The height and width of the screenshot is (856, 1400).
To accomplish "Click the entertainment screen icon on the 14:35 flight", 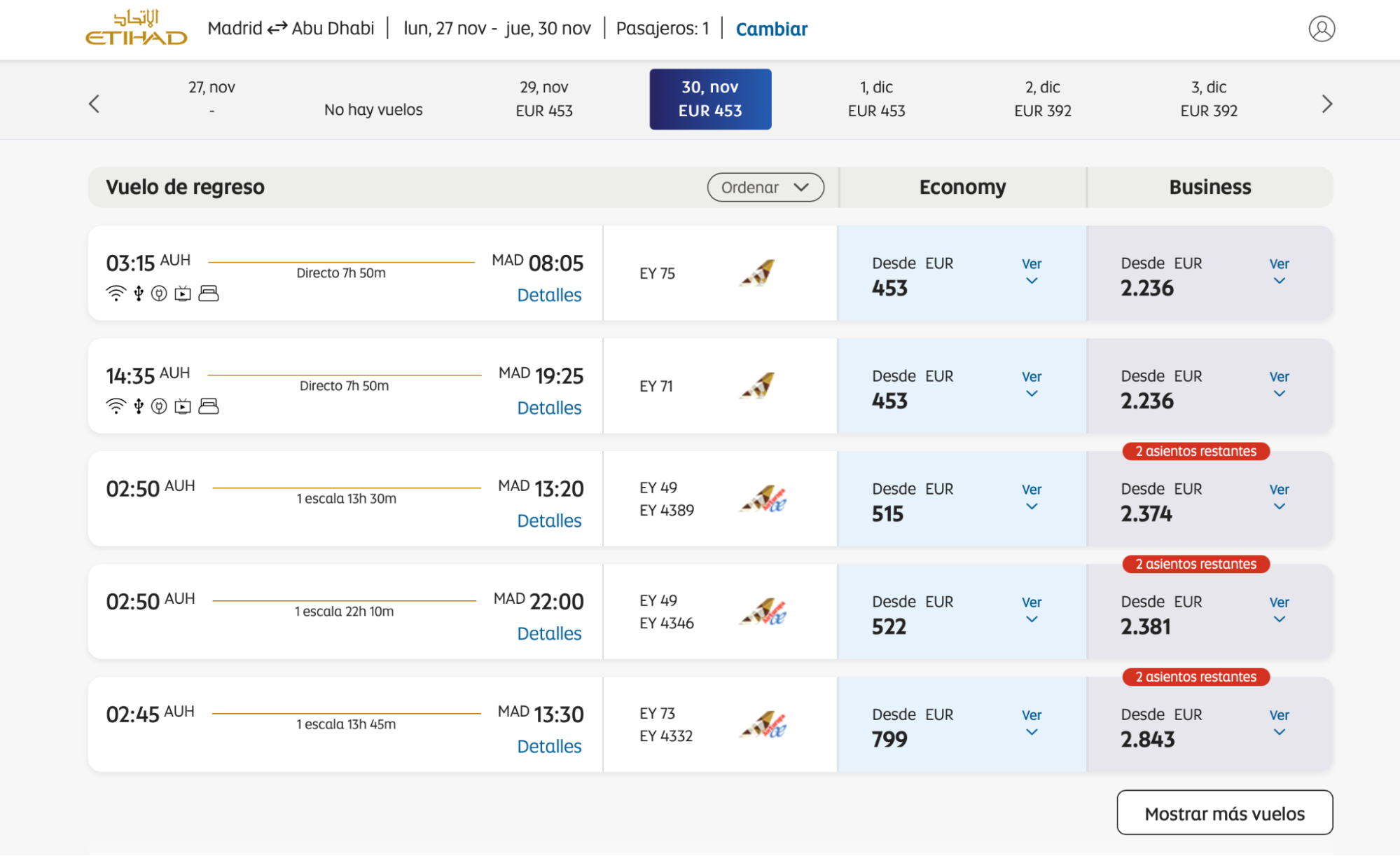I will coord(183,406).
